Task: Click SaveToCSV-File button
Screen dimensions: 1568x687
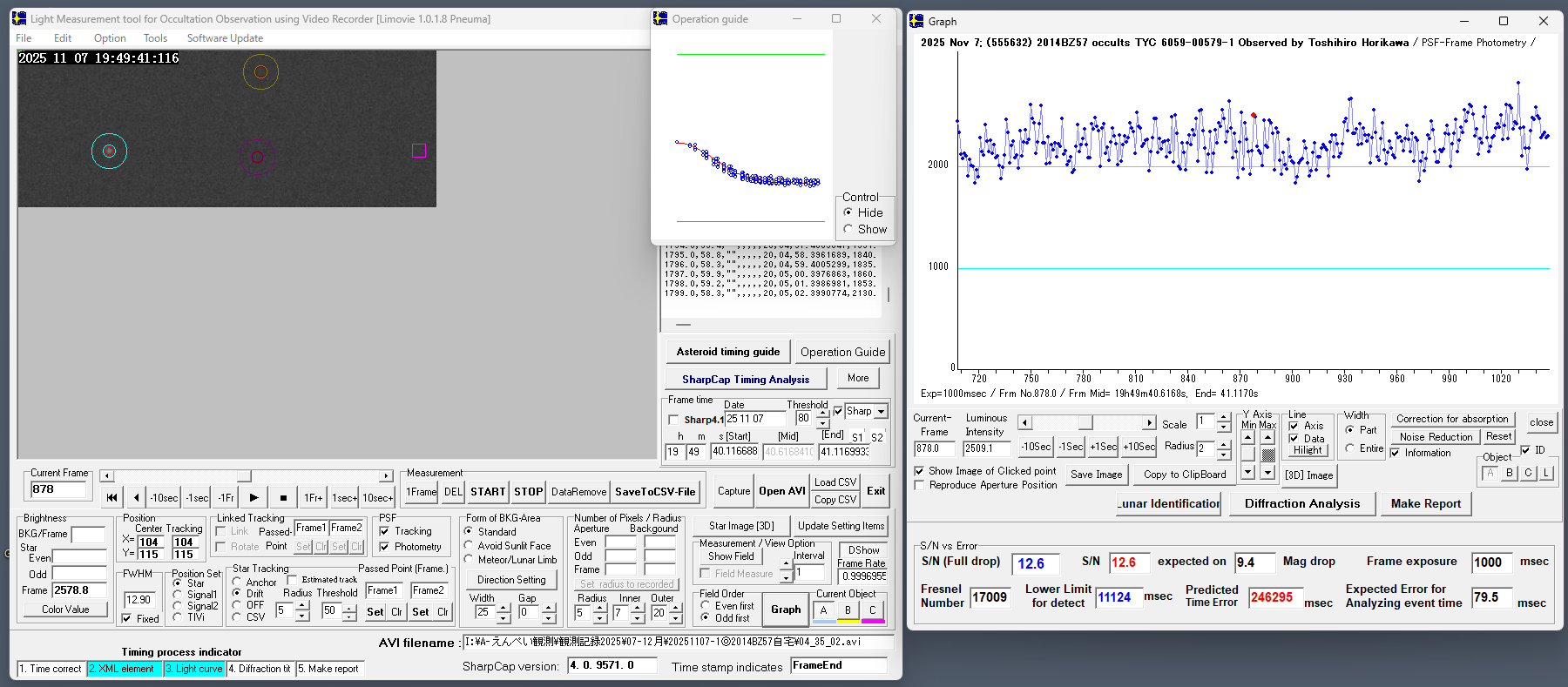Action: (655, 492)
